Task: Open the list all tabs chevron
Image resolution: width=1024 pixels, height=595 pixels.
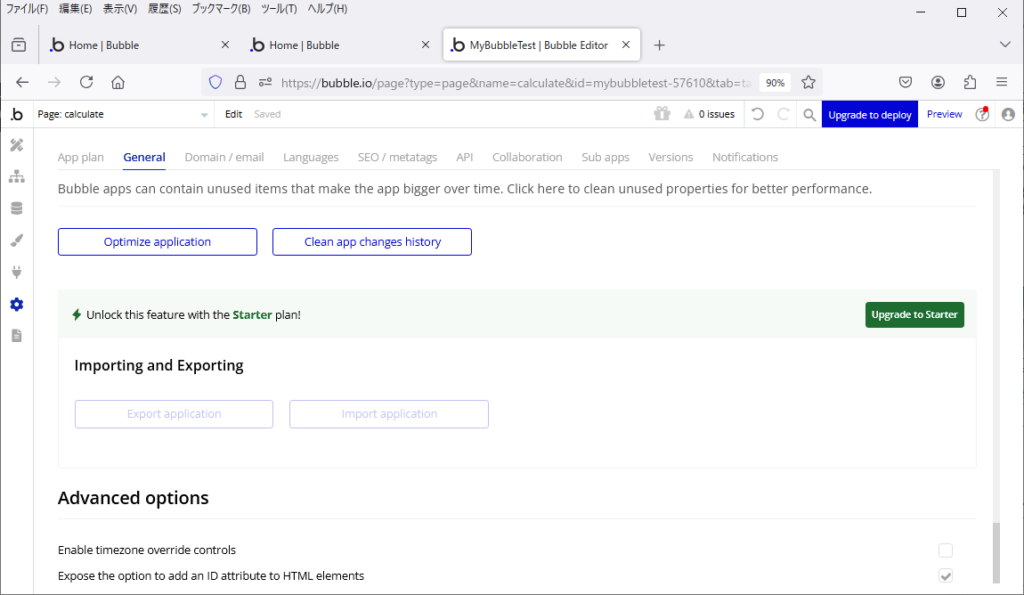Action: click(1005, 44)
